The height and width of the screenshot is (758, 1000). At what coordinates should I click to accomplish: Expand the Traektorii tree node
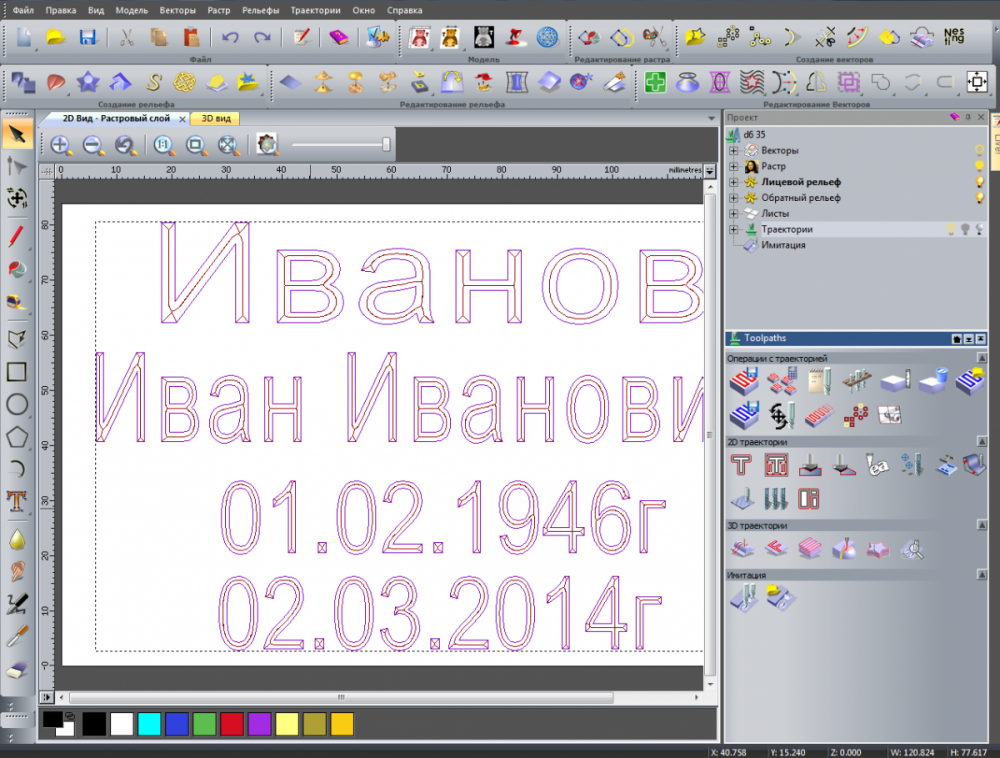733,229
